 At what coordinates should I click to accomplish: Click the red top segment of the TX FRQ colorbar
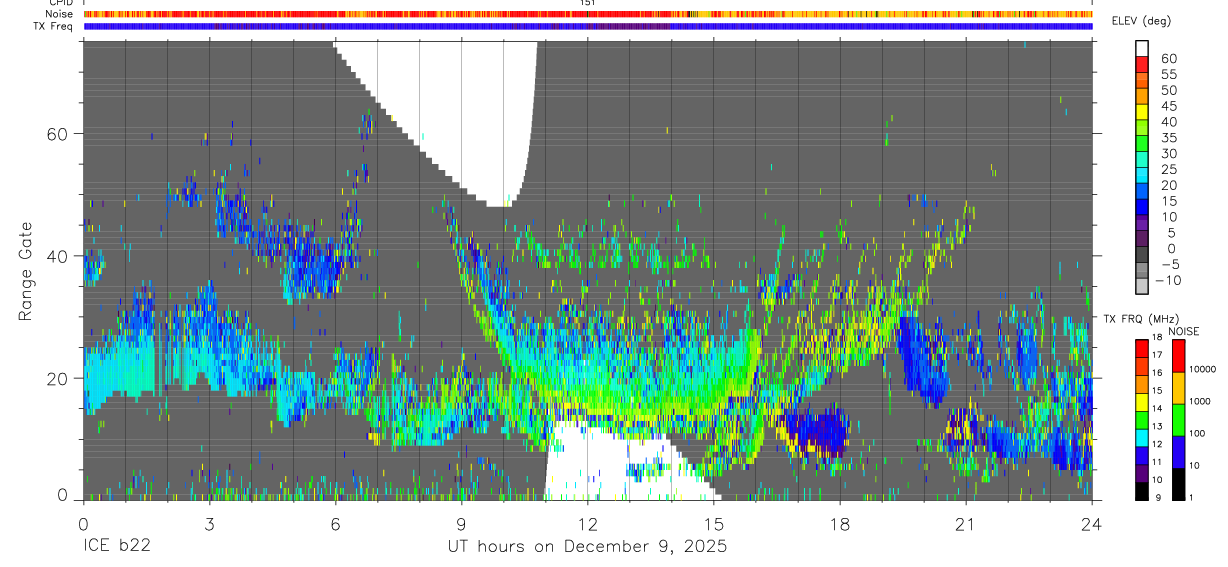coord(1142,347)
